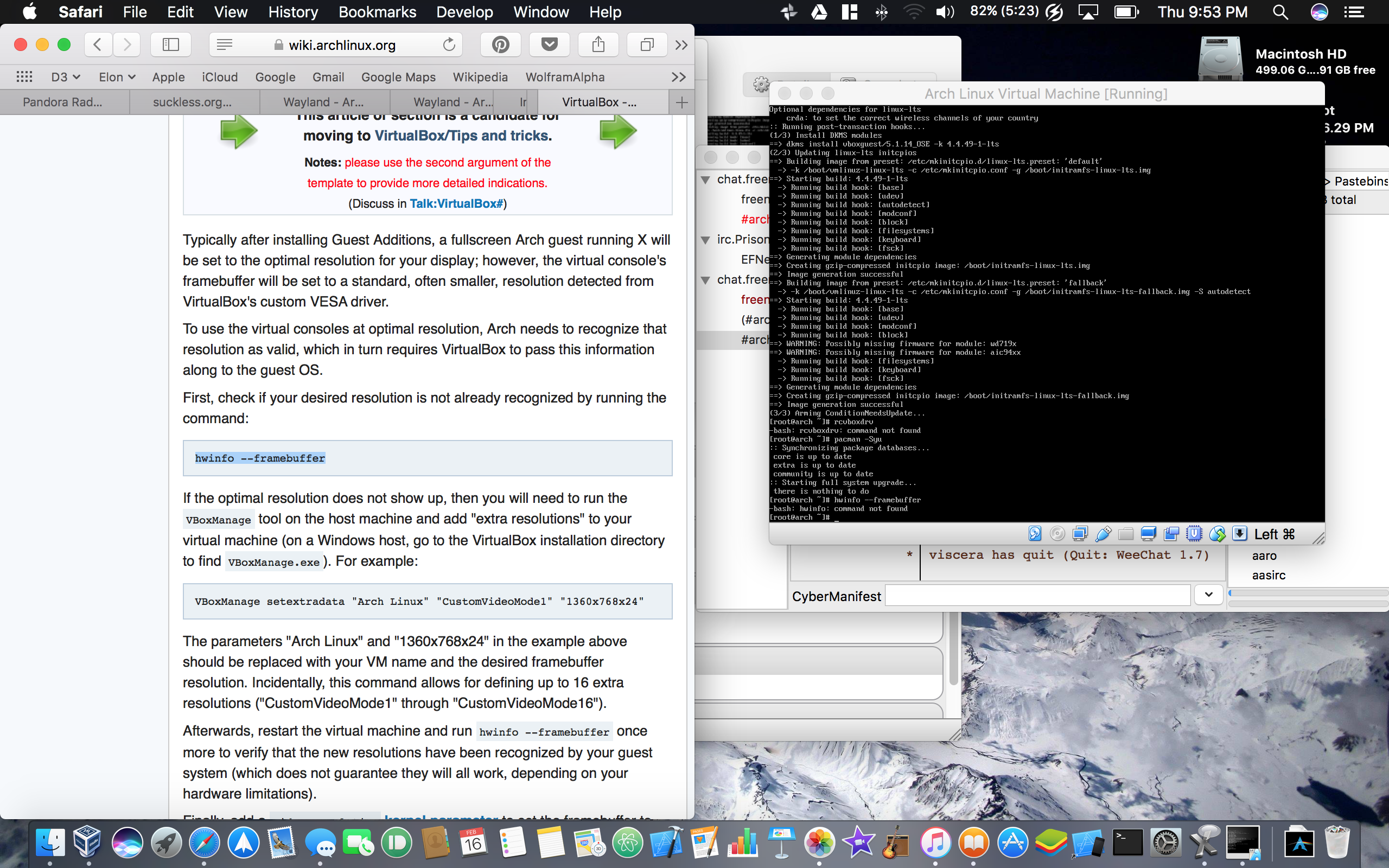Open Safari's Share button
Viewport: 1389px width, 868px height.
pyautogui.click(x=598, y=44)
